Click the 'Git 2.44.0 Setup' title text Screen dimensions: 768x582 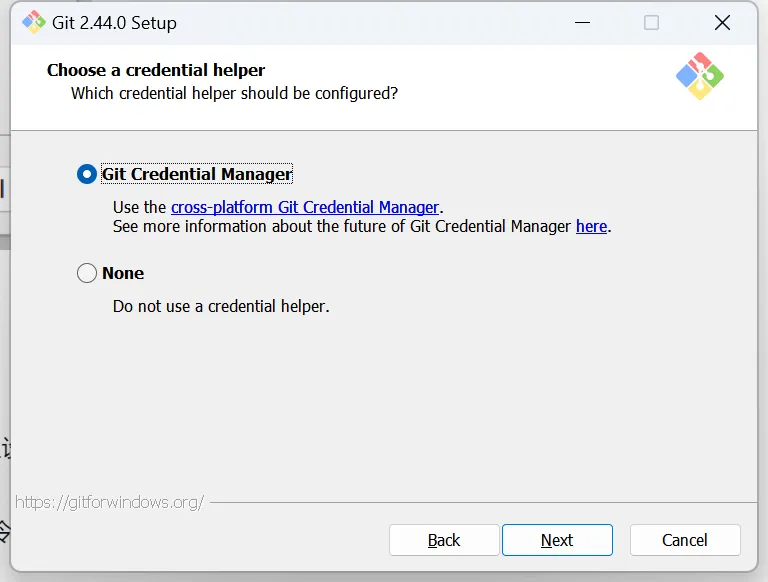pyautogui.click(x=114, y=23)
